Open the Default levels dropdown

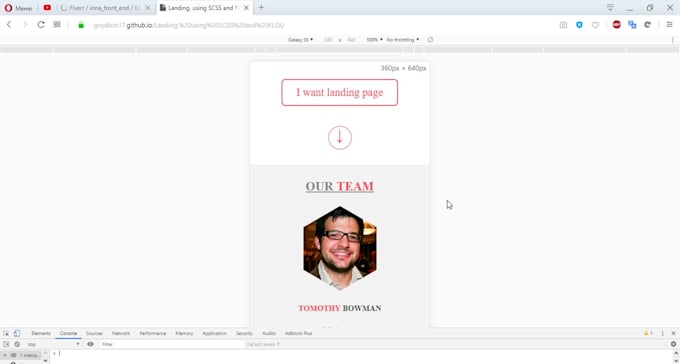[x=263, y=344]
